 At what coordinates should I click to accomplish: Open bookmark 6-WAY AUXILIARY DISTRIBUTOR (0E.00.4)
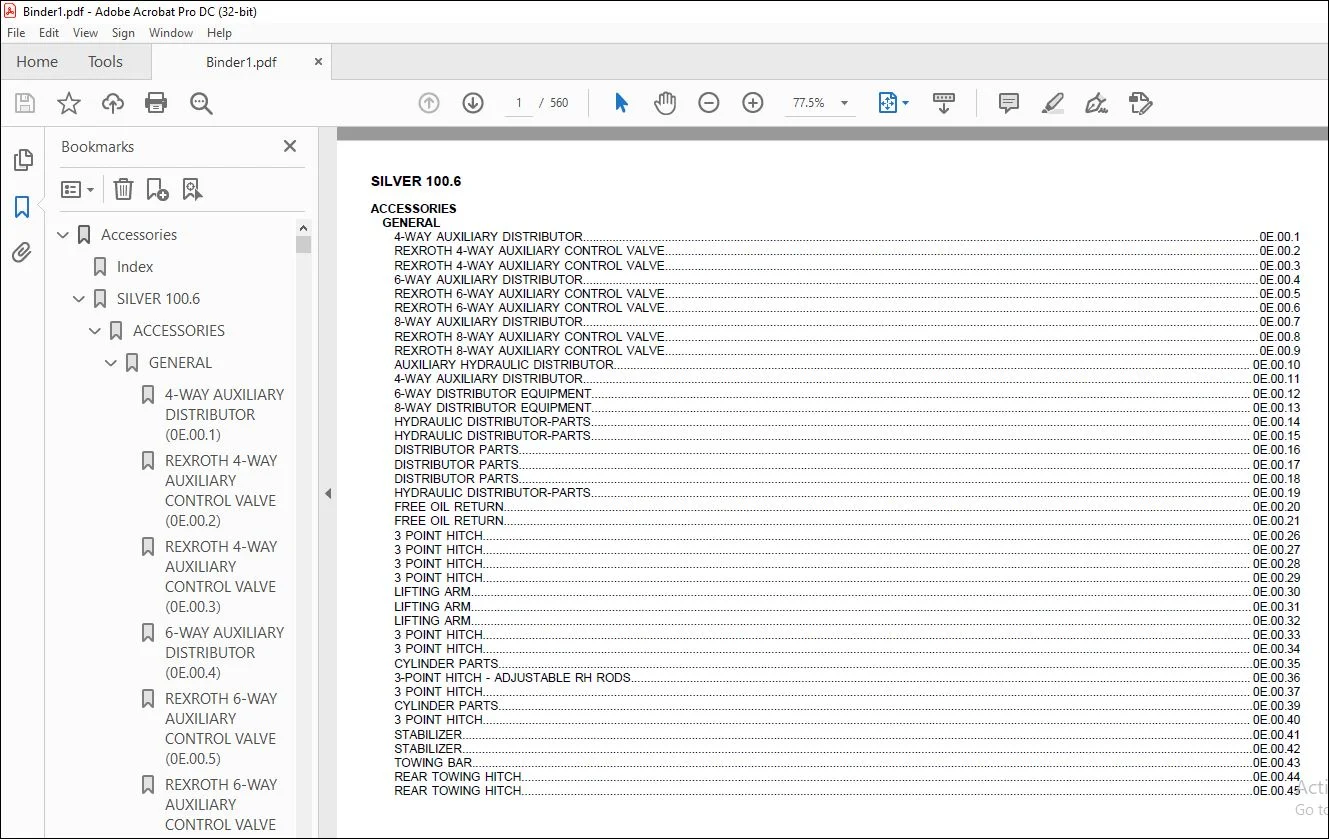click(x=224, y=653)
